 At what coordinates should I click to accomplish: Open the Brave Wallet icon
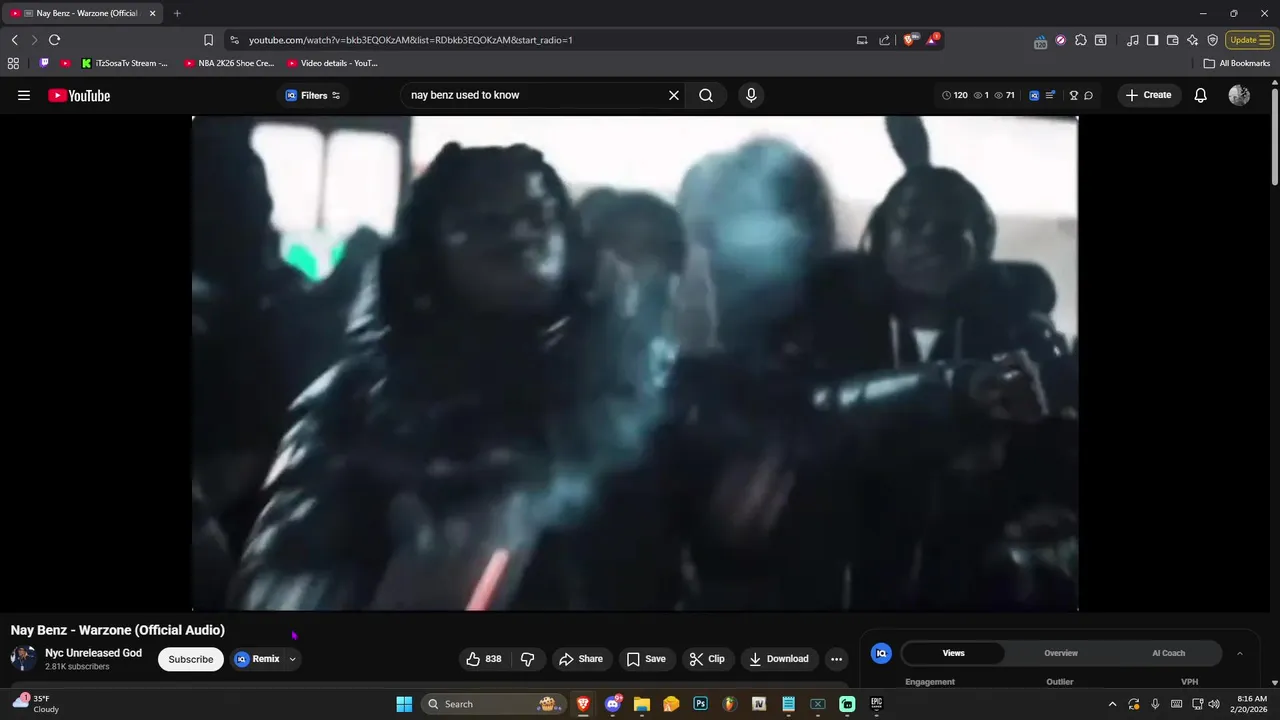point(1172,40)
